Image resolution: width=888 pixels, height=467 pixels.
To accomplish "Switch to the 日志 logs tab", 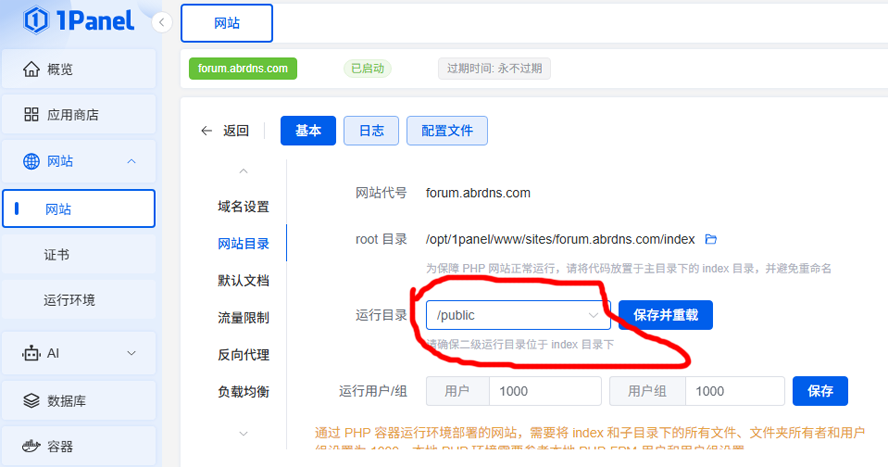I will (371, 130).
